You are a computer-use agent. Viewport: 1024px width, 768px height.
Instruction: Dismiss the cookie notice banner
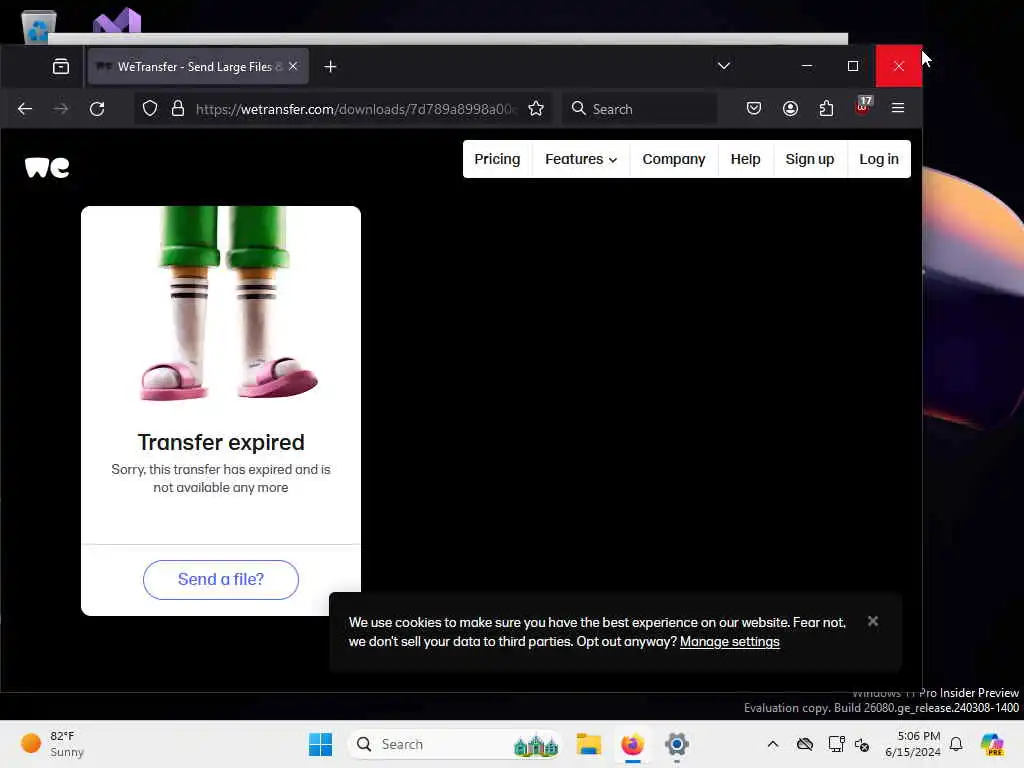click(x=873, y=621)
